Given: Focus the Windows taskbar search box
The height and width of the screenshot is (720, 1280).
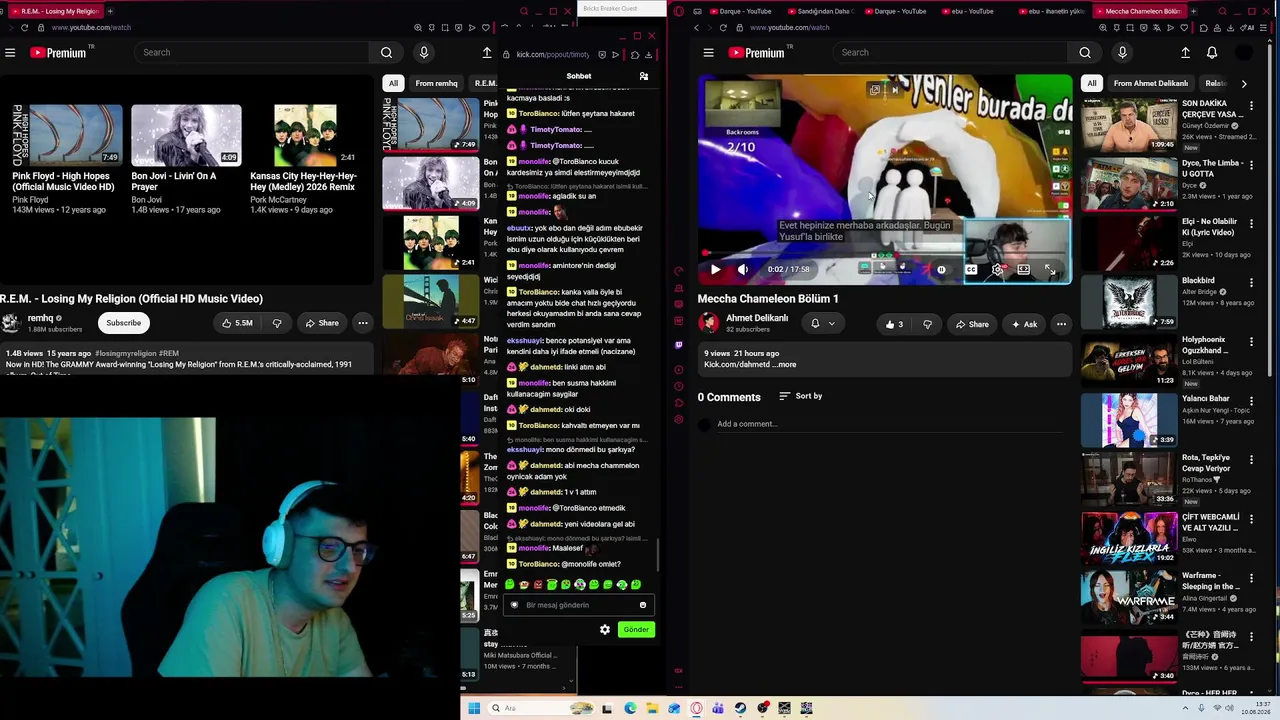Looking at the screenshot, I should pos(540,708).
